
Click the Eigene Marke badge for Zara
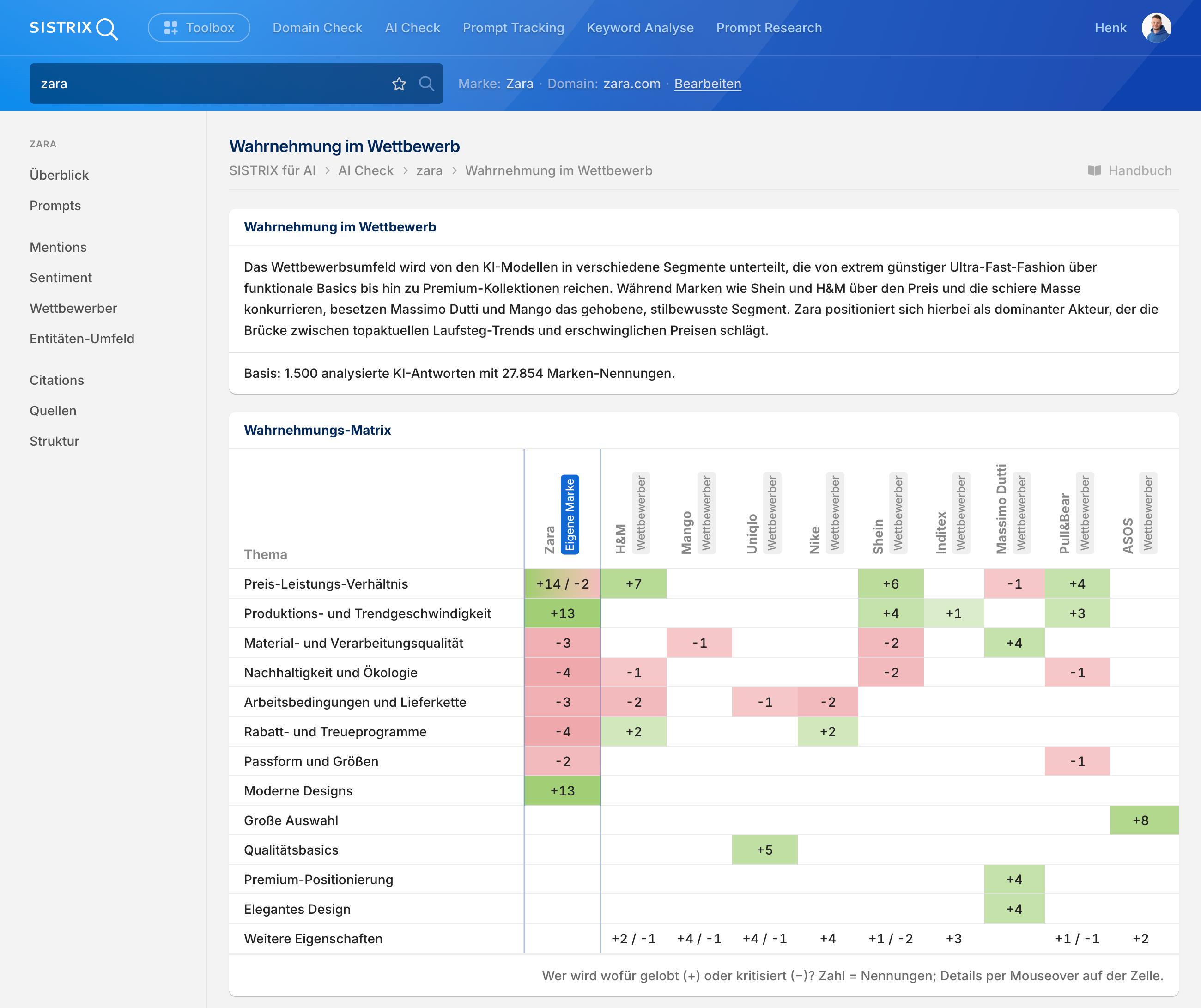570,514
